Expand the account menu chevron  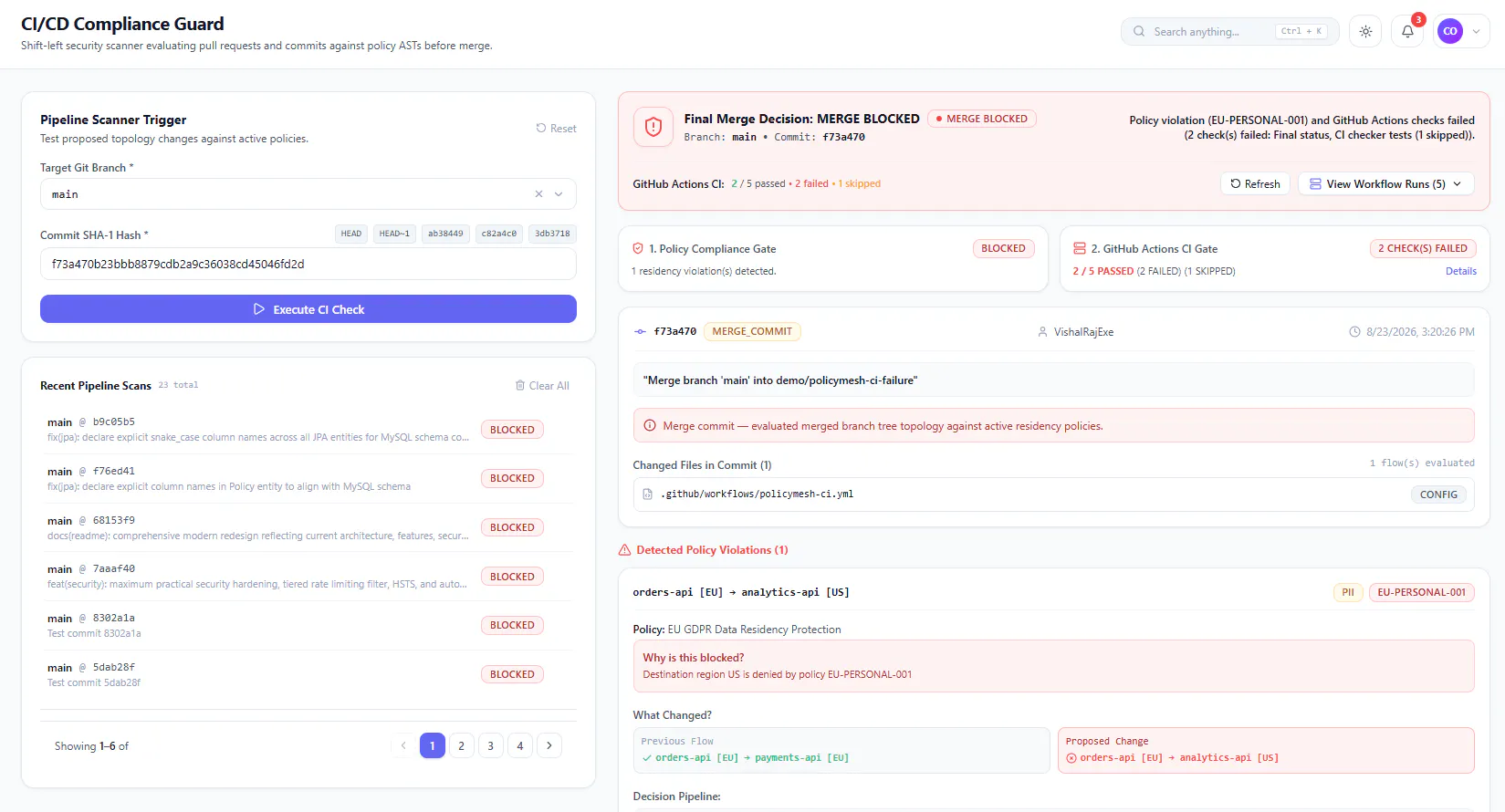tap(1476, 31)
